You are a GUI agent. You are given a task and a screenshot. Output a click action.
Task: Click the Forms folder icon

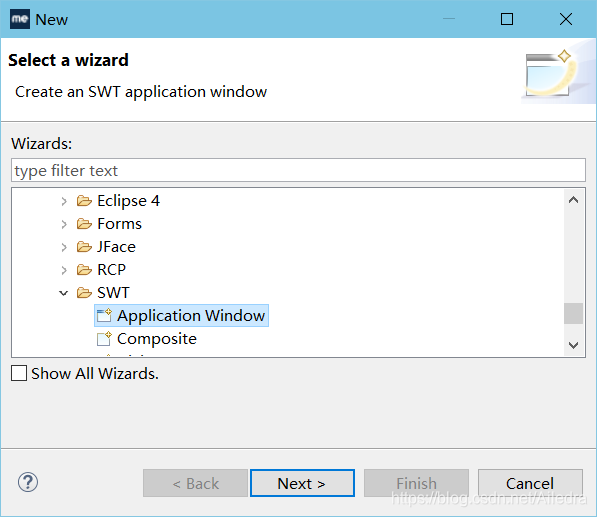coord(84,223)
